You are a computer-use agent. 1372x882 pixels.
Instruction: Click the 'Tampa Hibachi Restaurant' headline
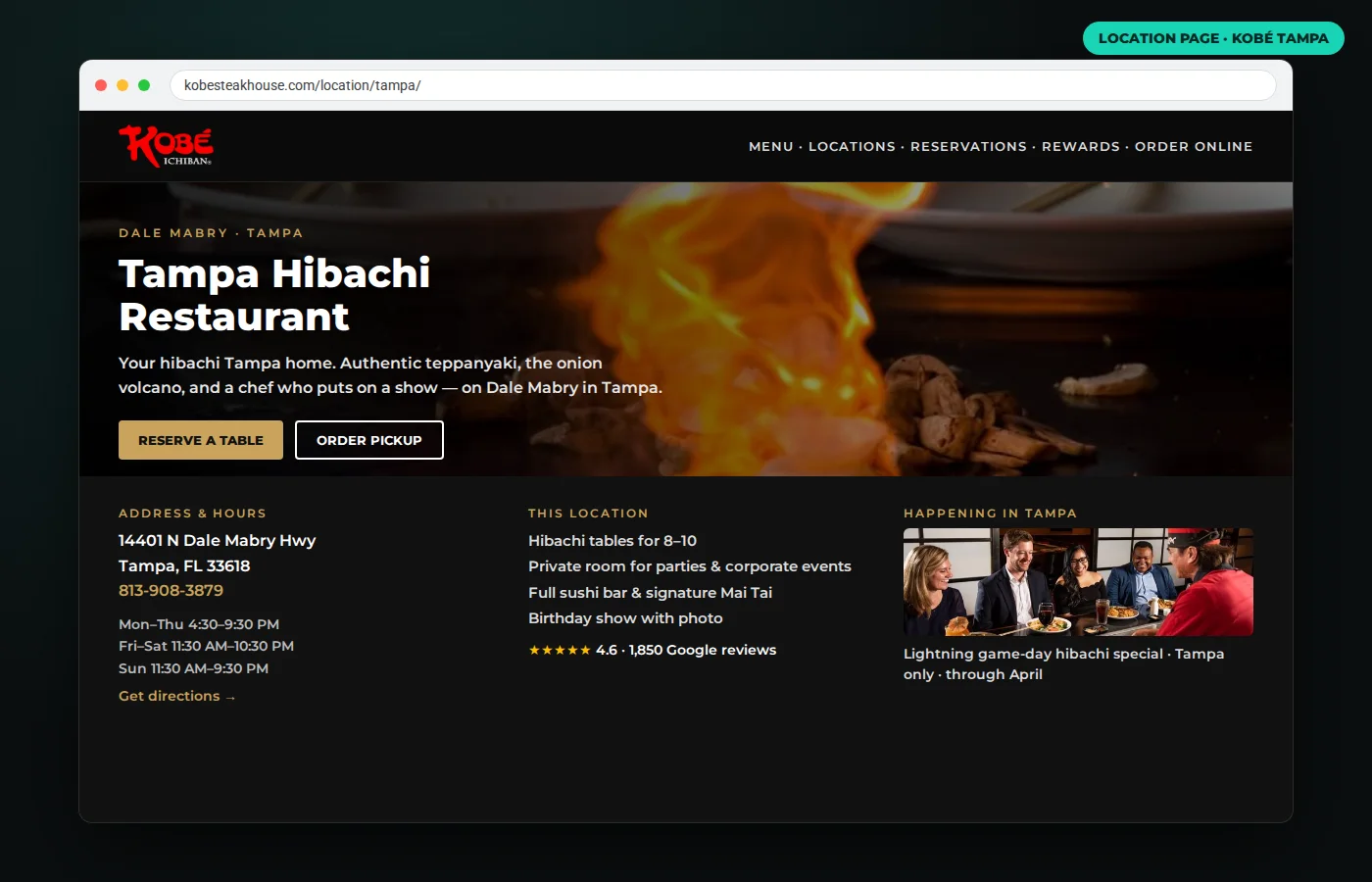[x=274, y=295]
